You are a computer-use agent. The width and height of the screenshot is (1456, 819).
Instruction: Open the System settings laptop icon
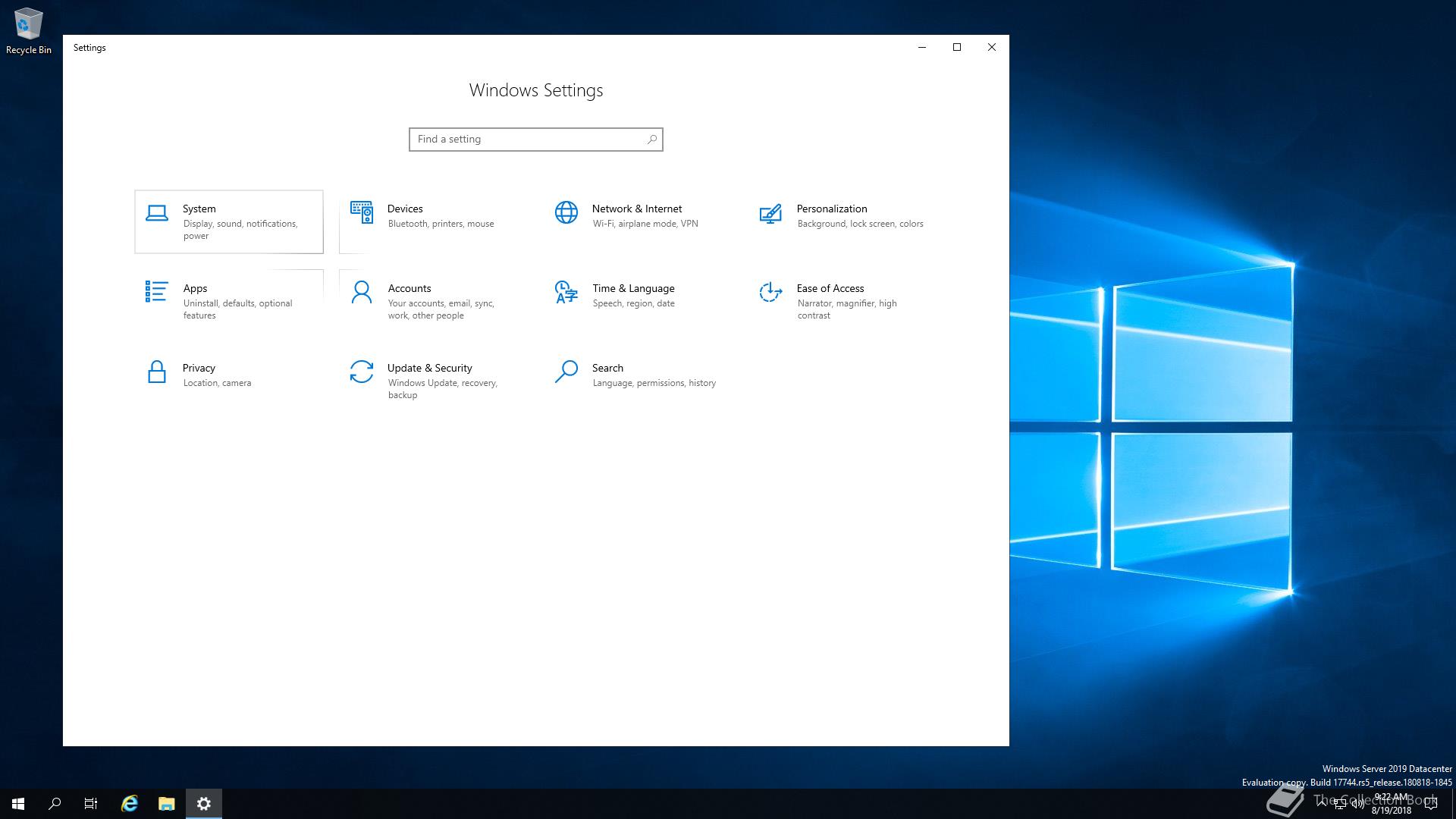pyautogui.click(x=157, y=213)
